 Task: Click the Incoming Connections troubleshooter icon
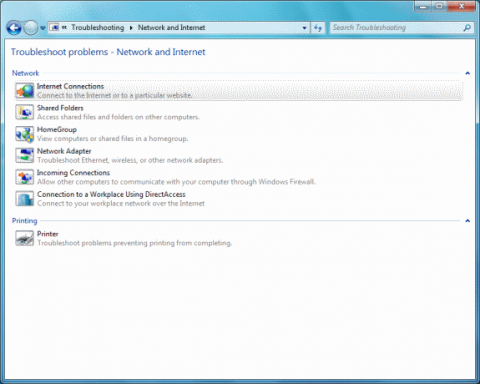point(25,177)
